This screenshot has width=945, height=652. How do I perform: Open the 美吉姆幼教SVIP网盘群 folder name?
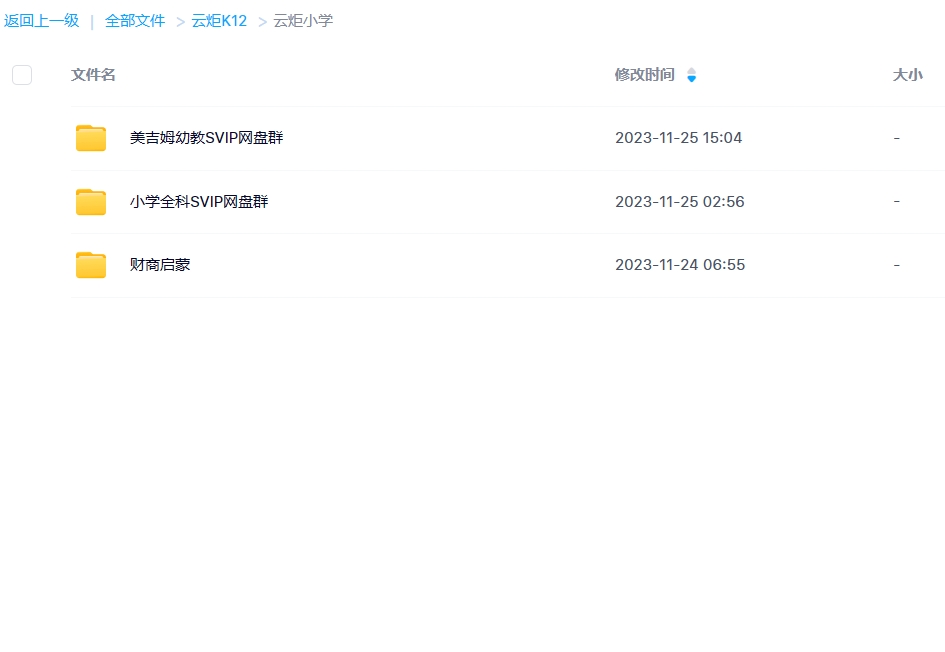click(x=207, y=138)
